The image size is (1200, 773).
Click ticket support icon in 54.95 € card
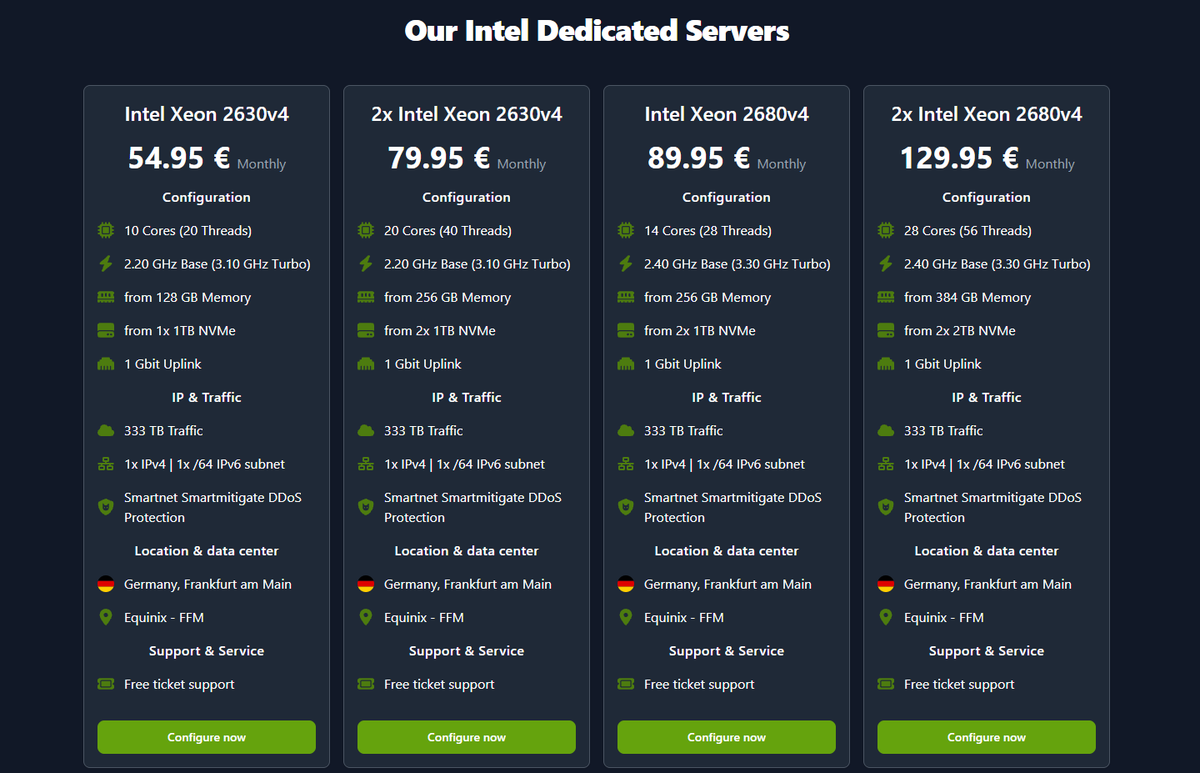[x=105, y=684]
